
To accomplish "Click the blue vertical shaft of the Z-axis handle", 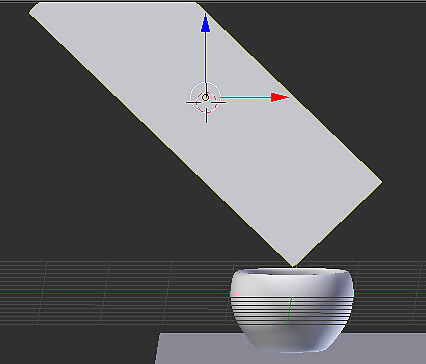I will coord(205,58).
